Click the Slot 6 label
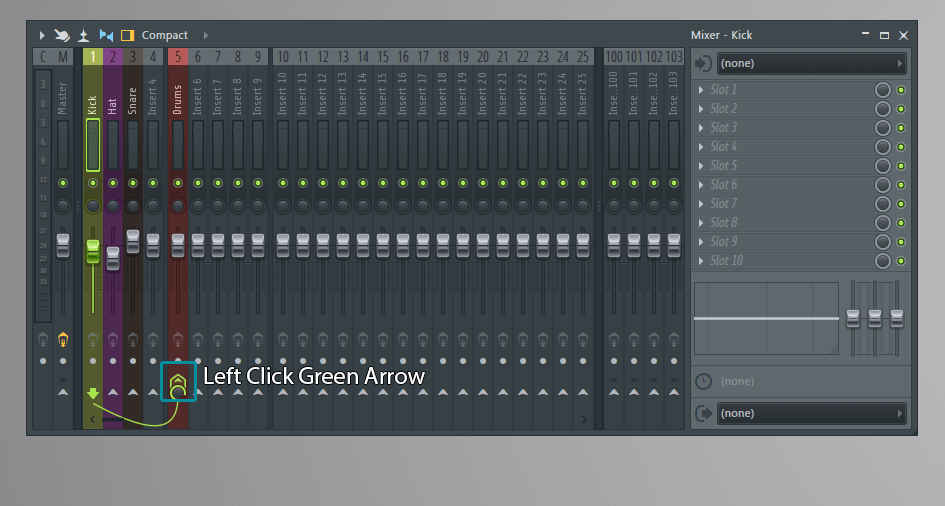 (723, 185)
